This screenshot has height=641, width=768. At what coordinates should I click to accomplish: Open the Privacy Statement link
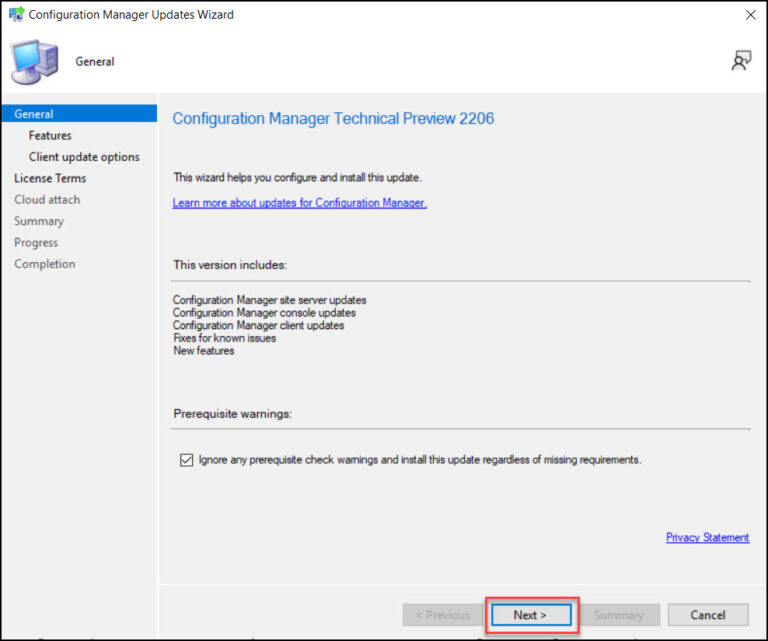pos(707,537)
